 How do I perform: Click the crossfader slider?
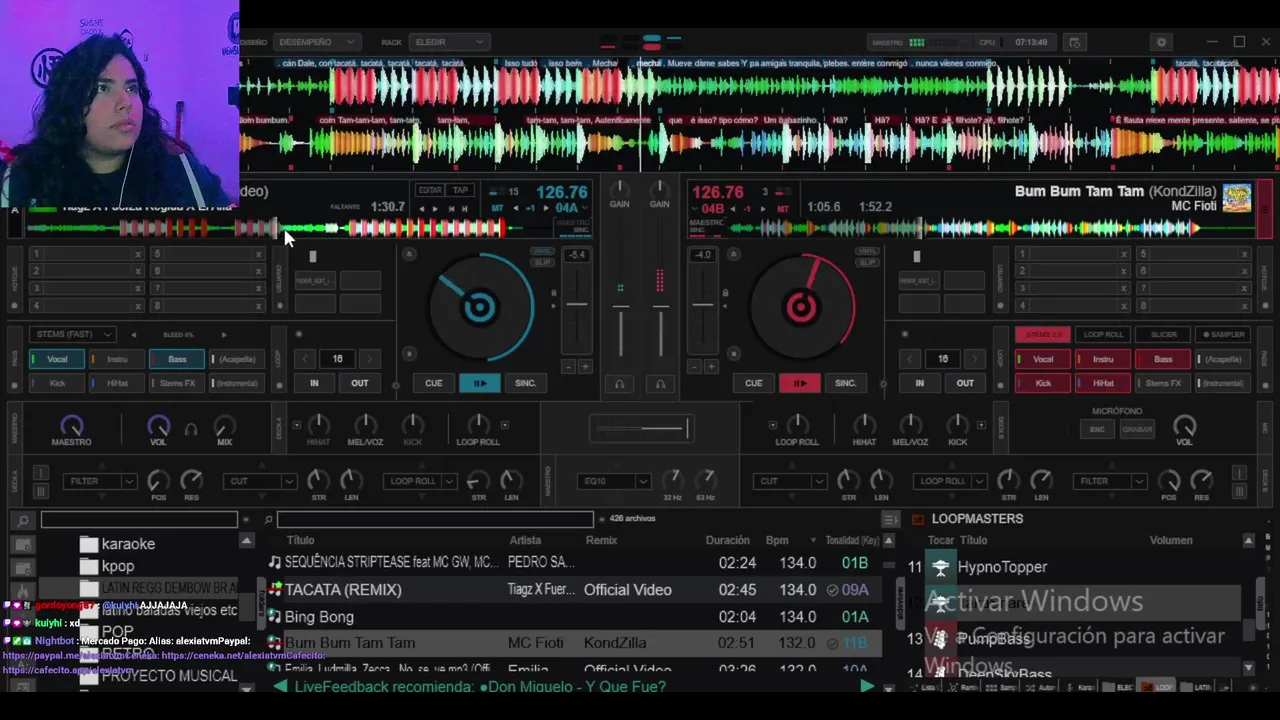coord(640,429)
